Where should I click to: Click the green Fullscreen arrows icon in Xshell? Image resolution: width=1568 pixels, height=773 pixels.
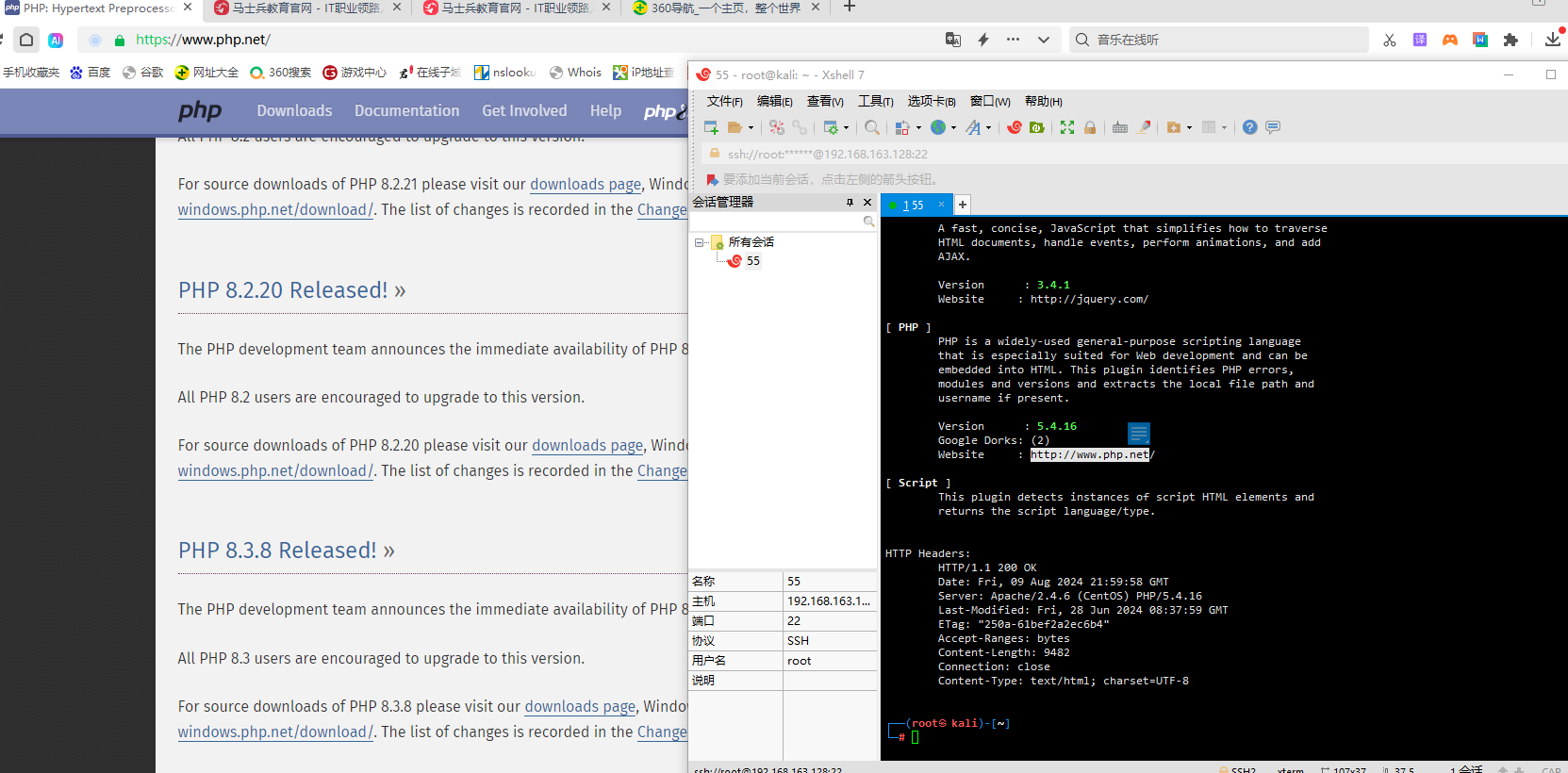coord(1067,127)
